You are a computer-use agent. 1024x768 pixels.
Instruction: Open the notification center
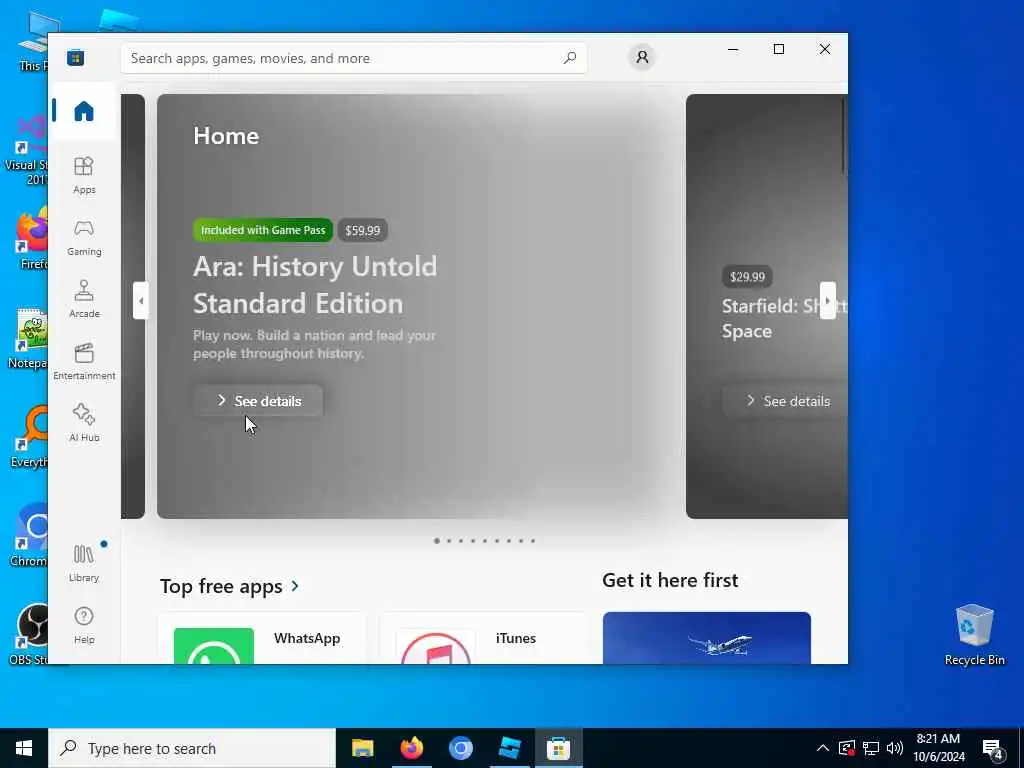(993, 750)
